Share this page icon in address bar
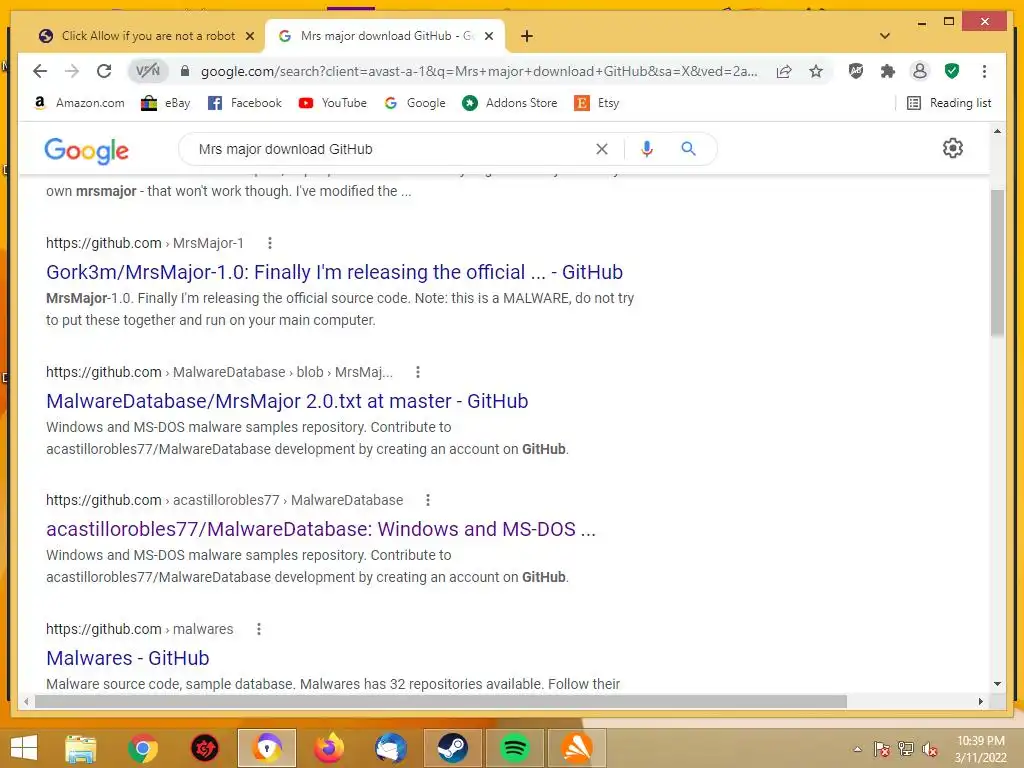The image size is (1024, 768). [x=784, y=71]
